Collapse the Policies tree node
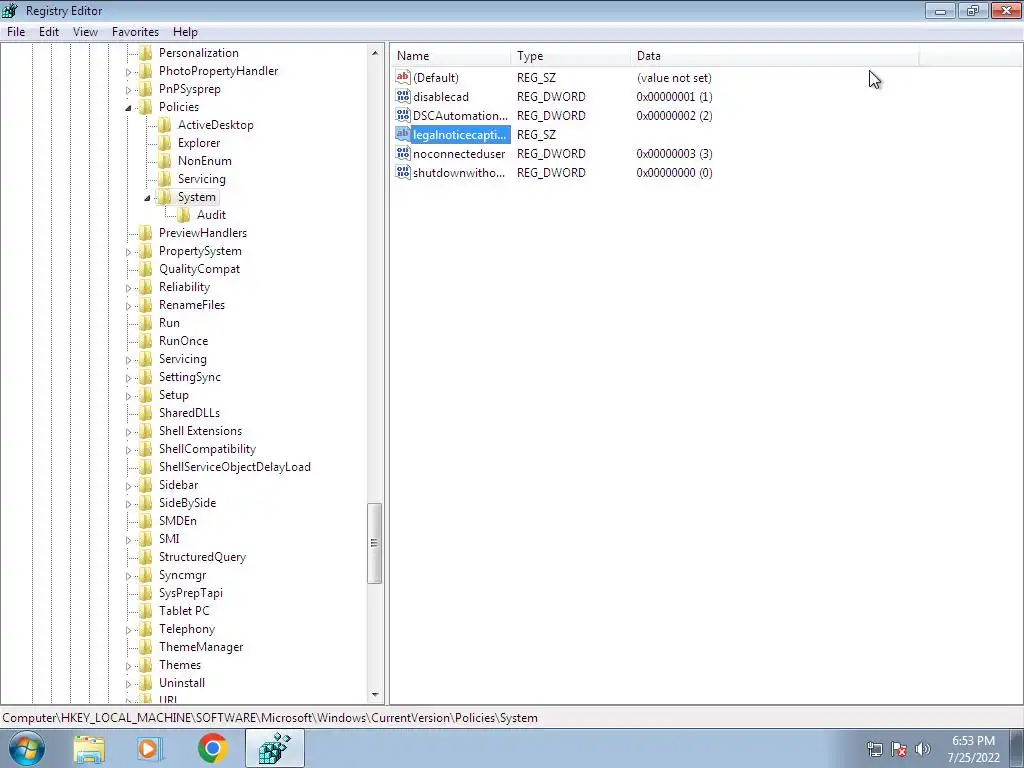Screen dimensions: 1024x768 (x=128, y=107)
